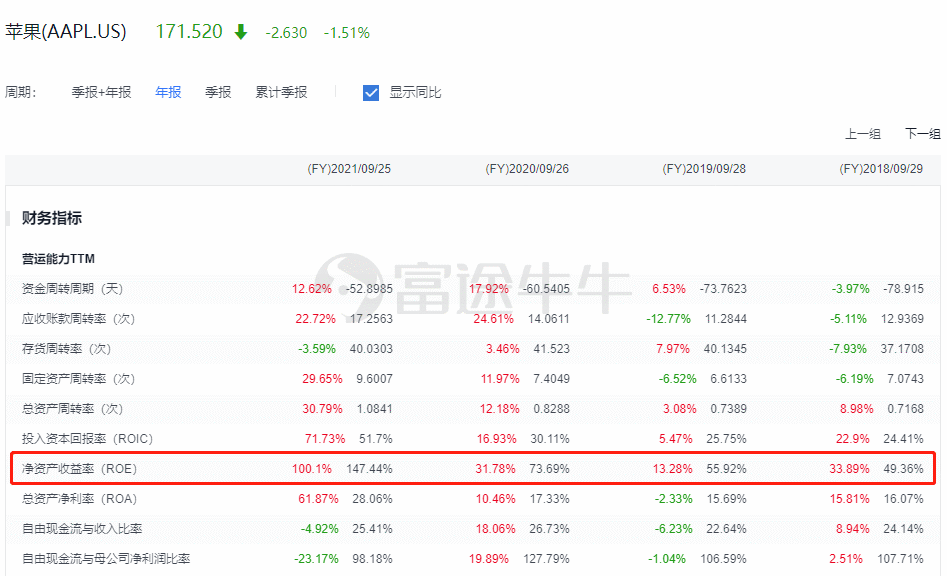Click the 171.520 stock price
947x576 pixels.
[x=189, y=31]
